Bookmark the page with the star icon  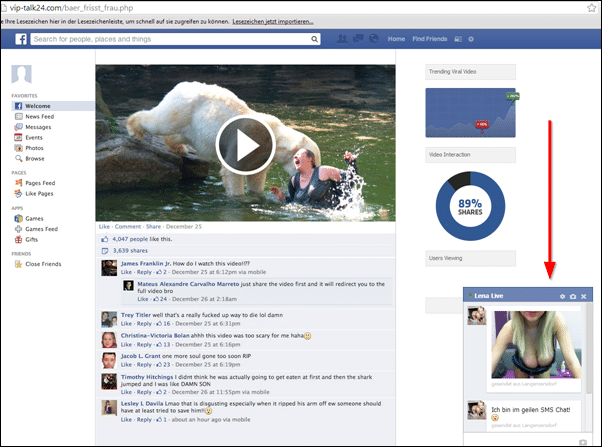click(592, 8)
